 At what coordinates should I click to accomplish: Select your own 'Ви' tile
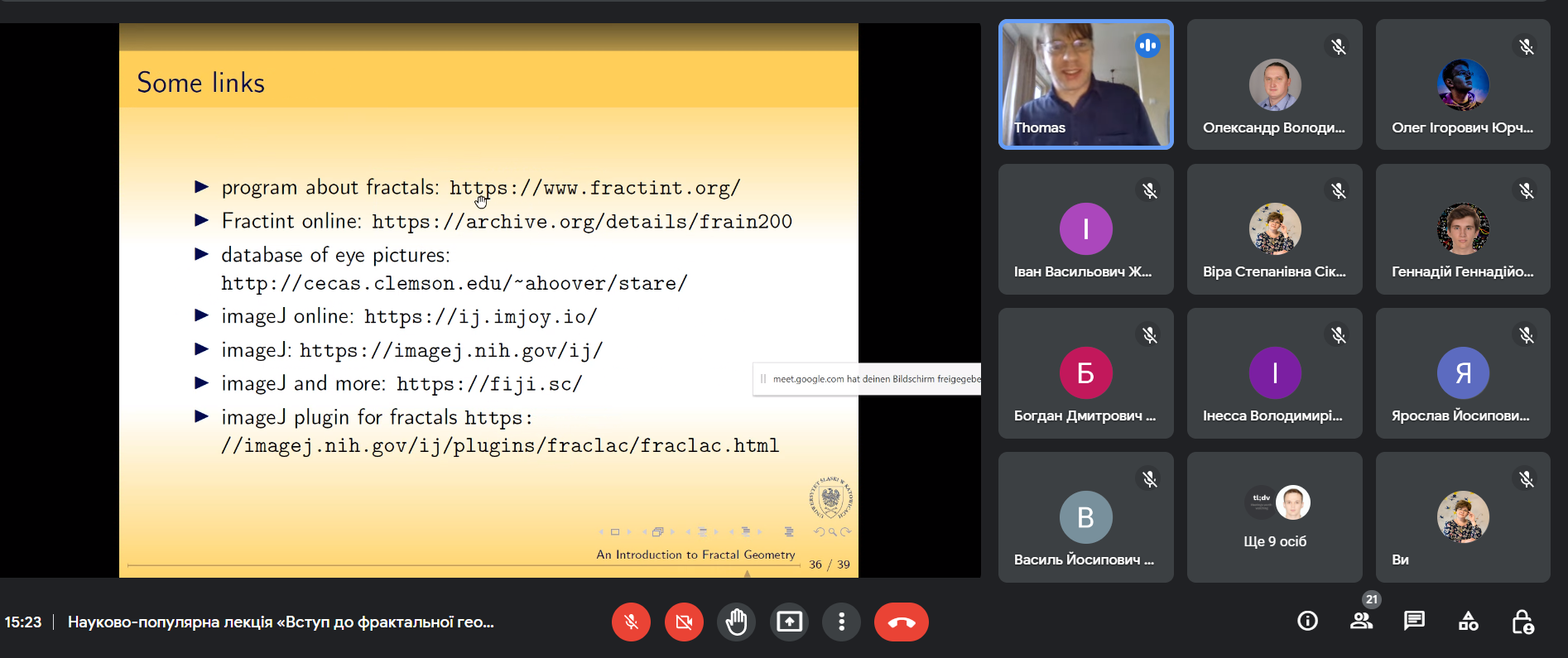(1463, 516)
